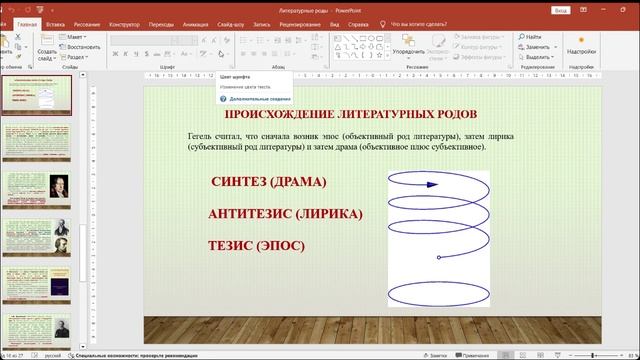640x360 pixels.
Task: Decrease font size icon
Action: [214, 40]
